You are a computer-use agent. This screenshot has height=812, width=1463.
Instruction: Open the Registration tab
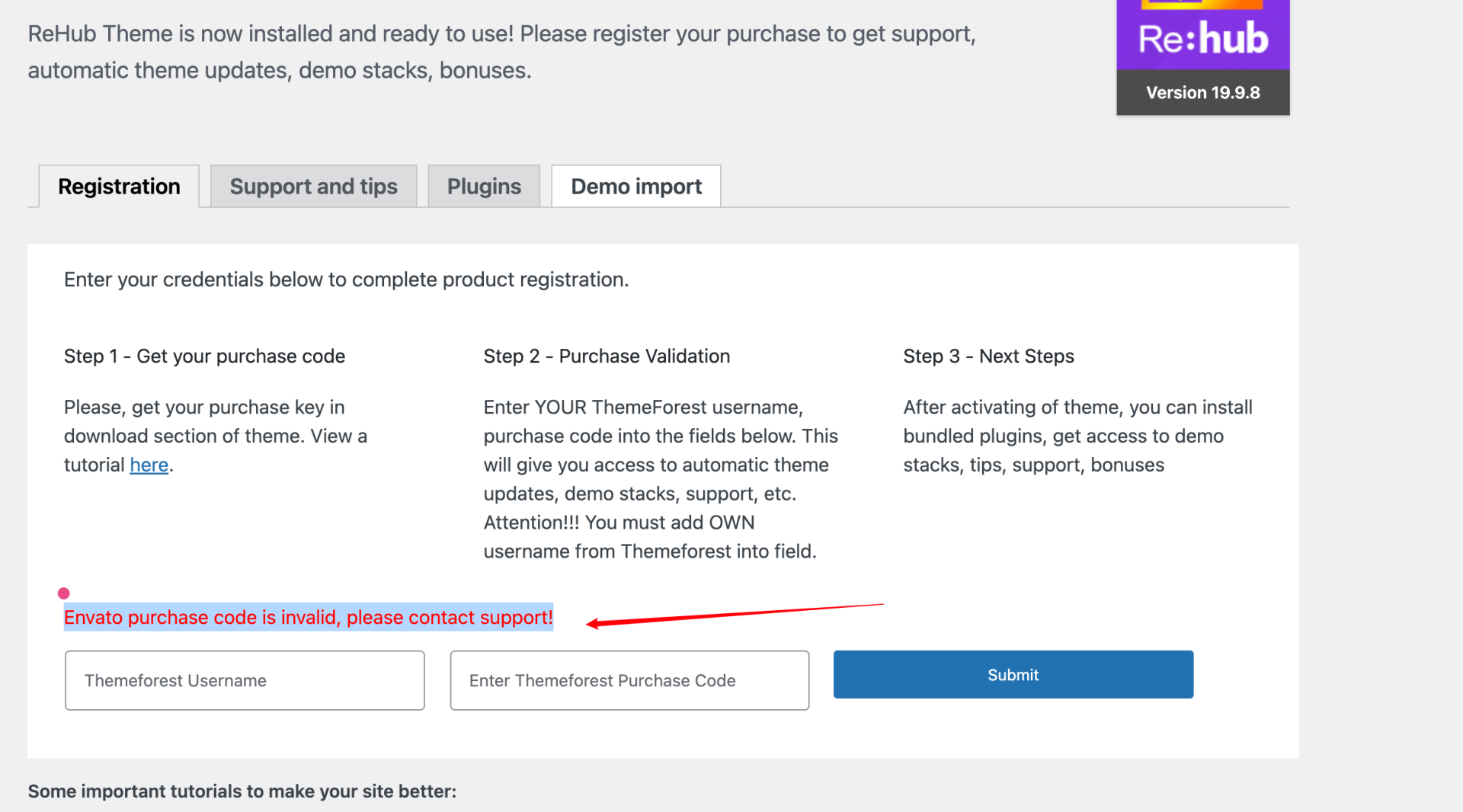(119, 186)
